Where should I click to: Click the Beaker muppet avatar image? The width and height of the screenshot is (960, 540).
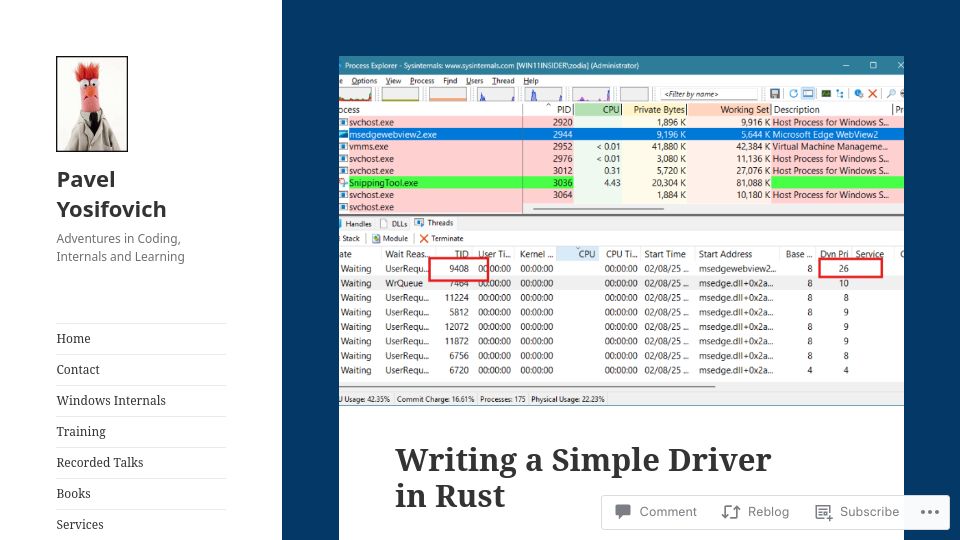pyautogui.click(x=92, y=104)
